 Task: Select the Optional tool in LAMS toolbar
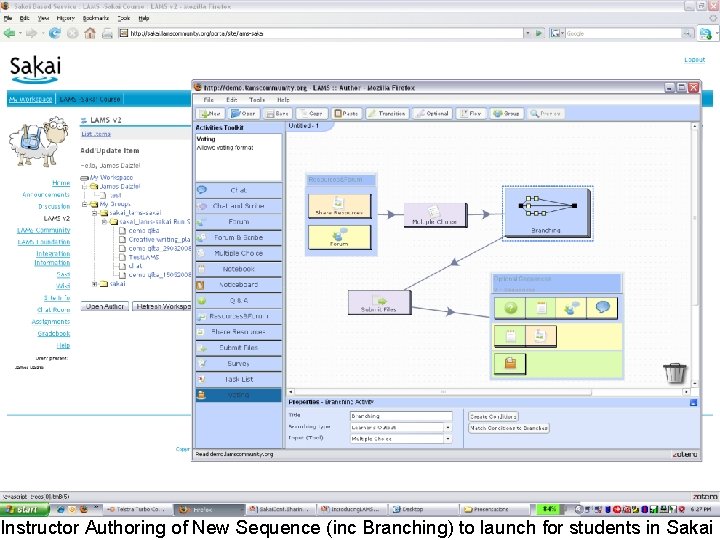point(432,113)
